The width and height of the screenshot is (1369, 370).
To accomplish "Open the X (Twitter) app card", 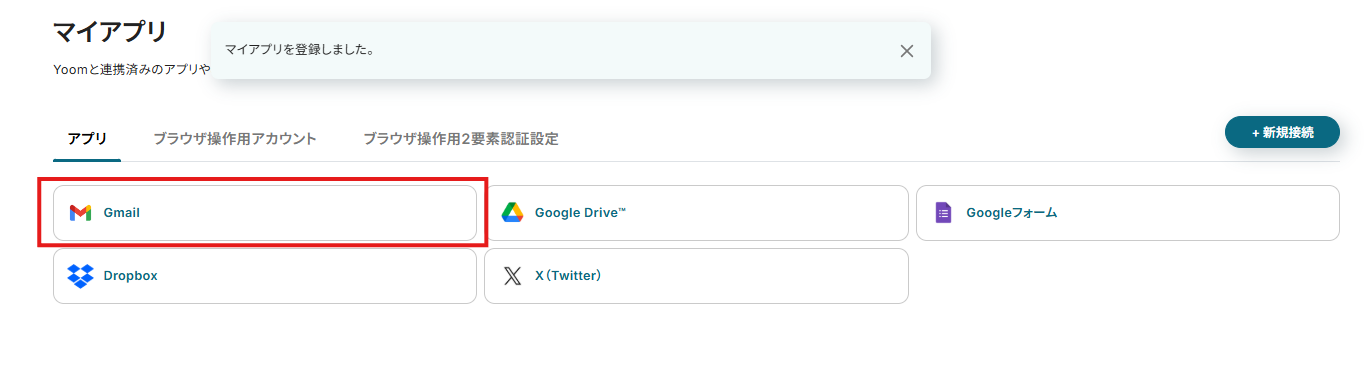I will (x=696, y=276).
